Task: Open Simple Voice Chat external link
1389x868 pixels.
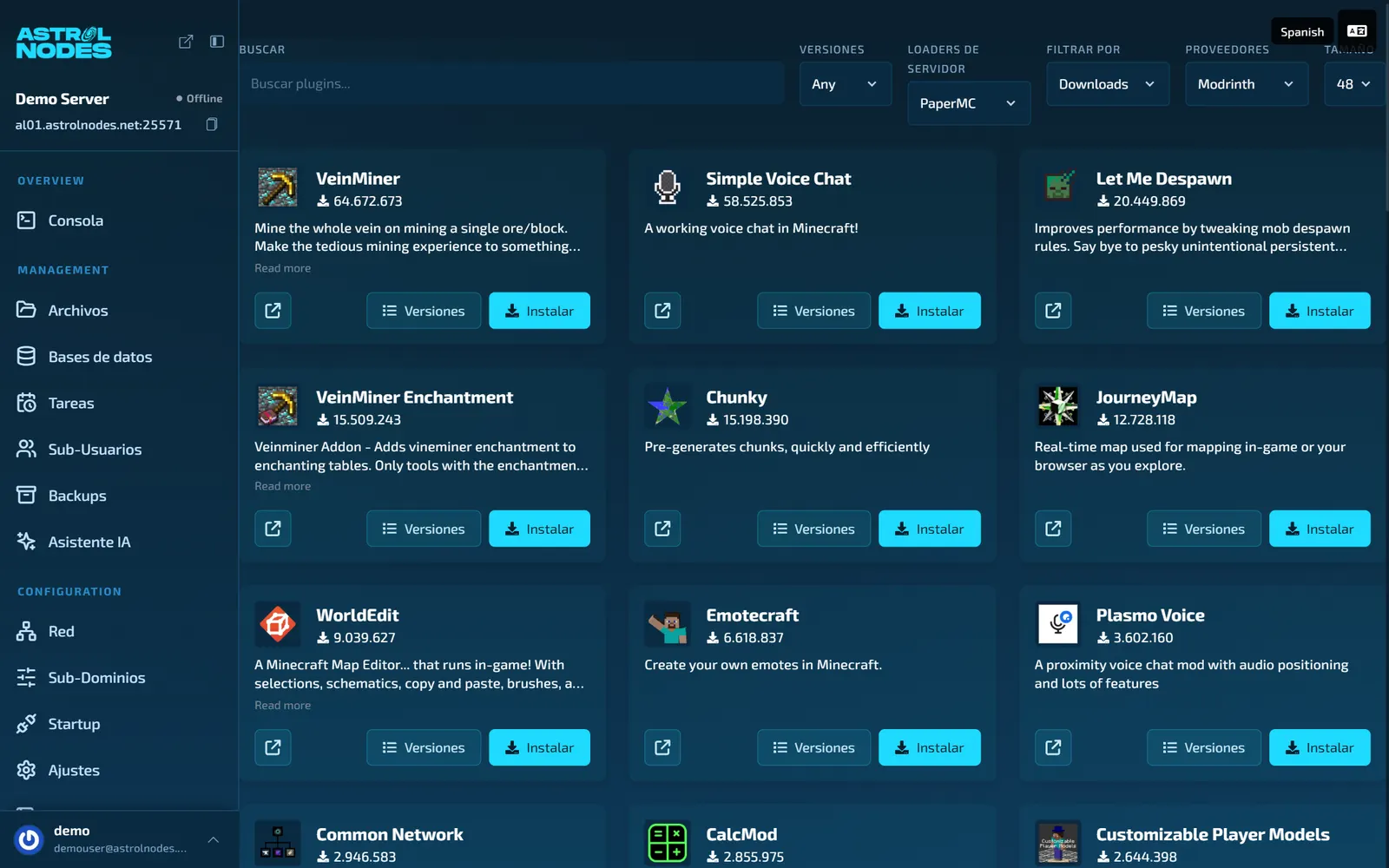Action: pyautogui.click(x=662, y=311)
